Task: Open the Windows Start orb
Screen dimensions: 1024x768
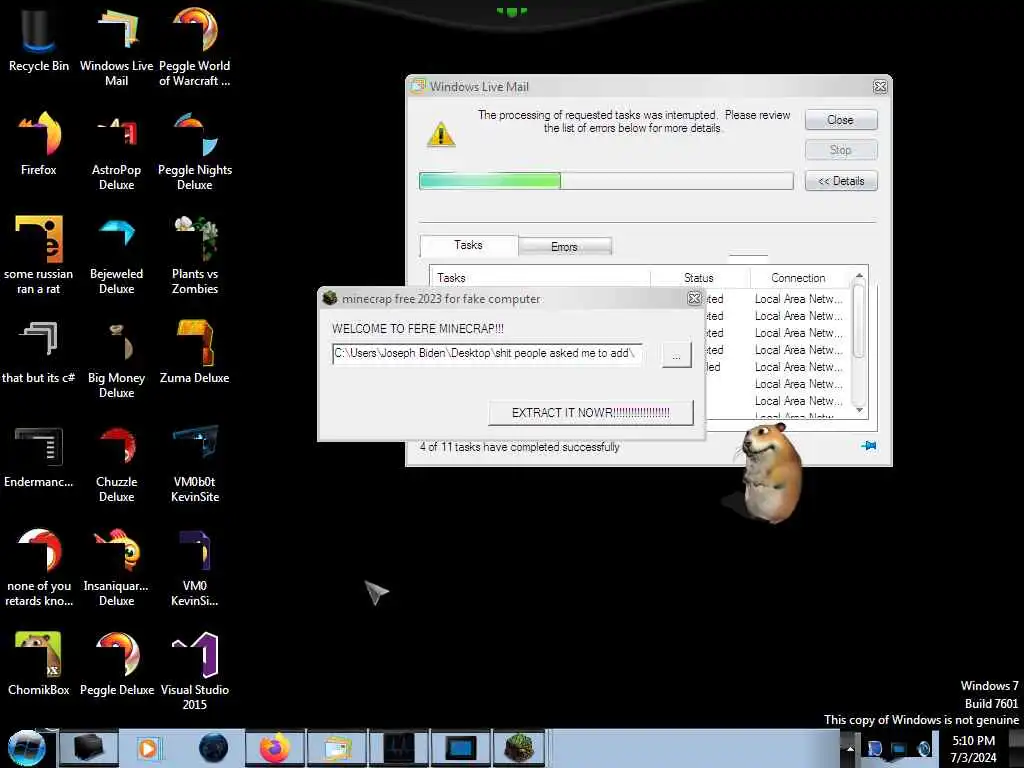Action: point(27,748)
